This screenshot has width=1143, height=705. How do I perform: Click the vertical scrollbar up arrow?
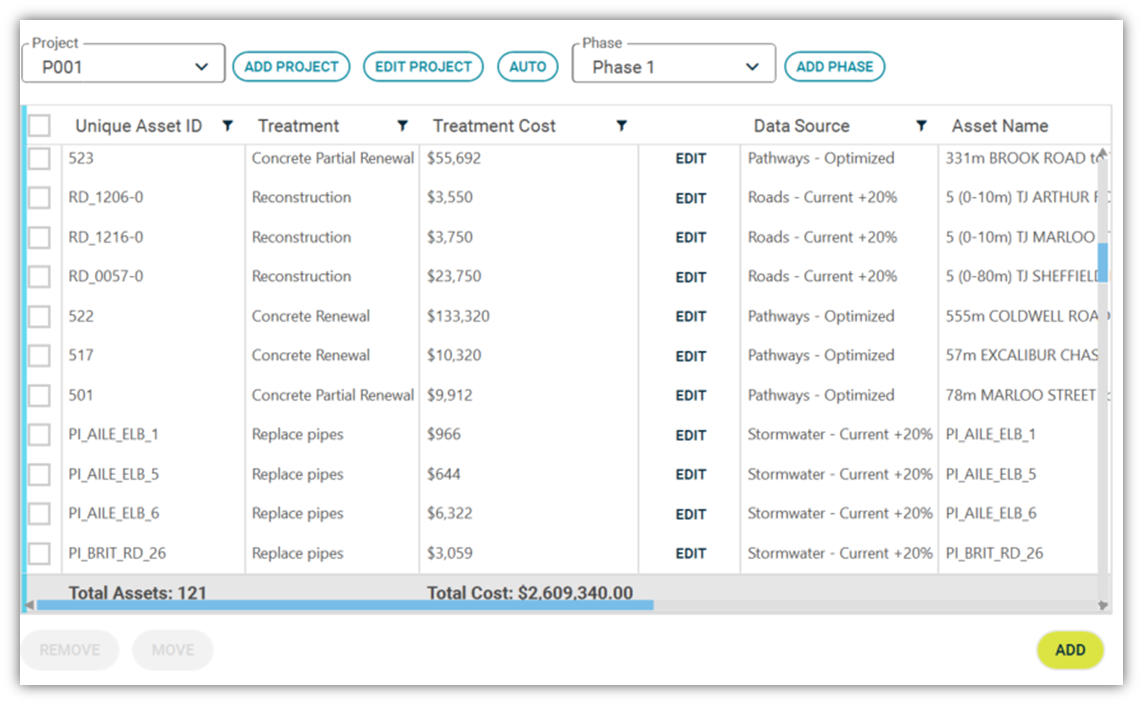(1103, 152)
